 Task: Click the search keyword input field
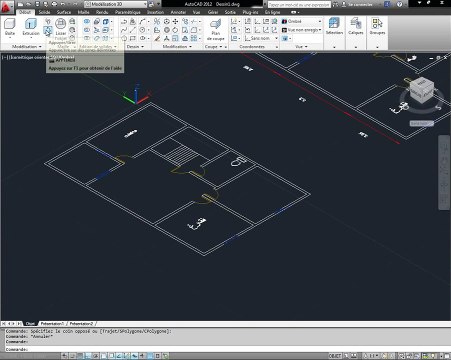(299, 4)
